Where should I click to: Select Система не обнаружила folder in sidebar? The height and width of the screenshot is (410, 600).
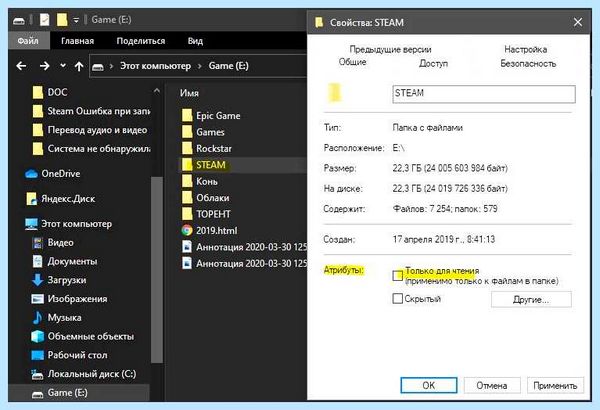91,149
